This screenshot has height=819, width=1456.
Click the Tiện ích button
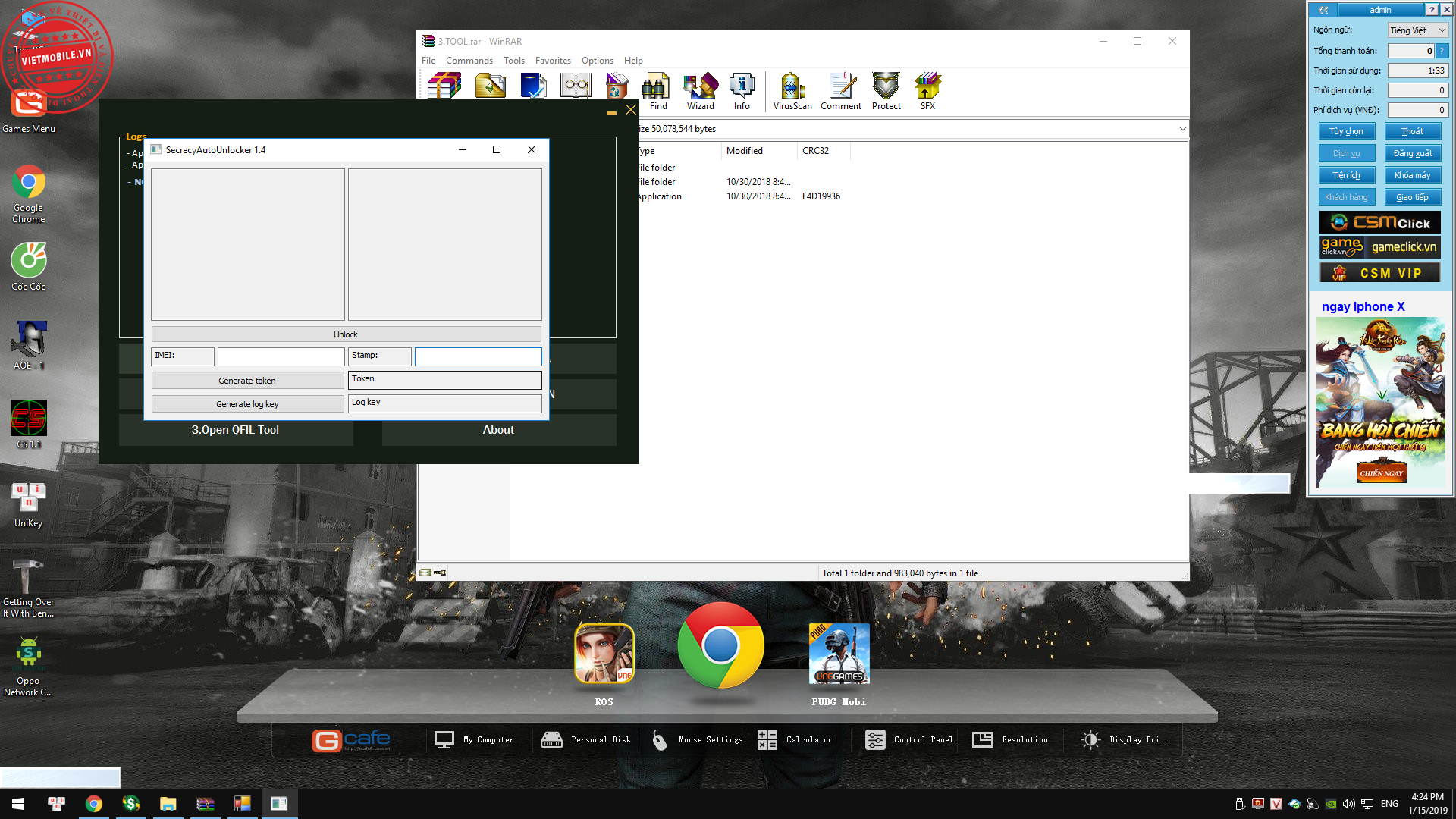1346,175
